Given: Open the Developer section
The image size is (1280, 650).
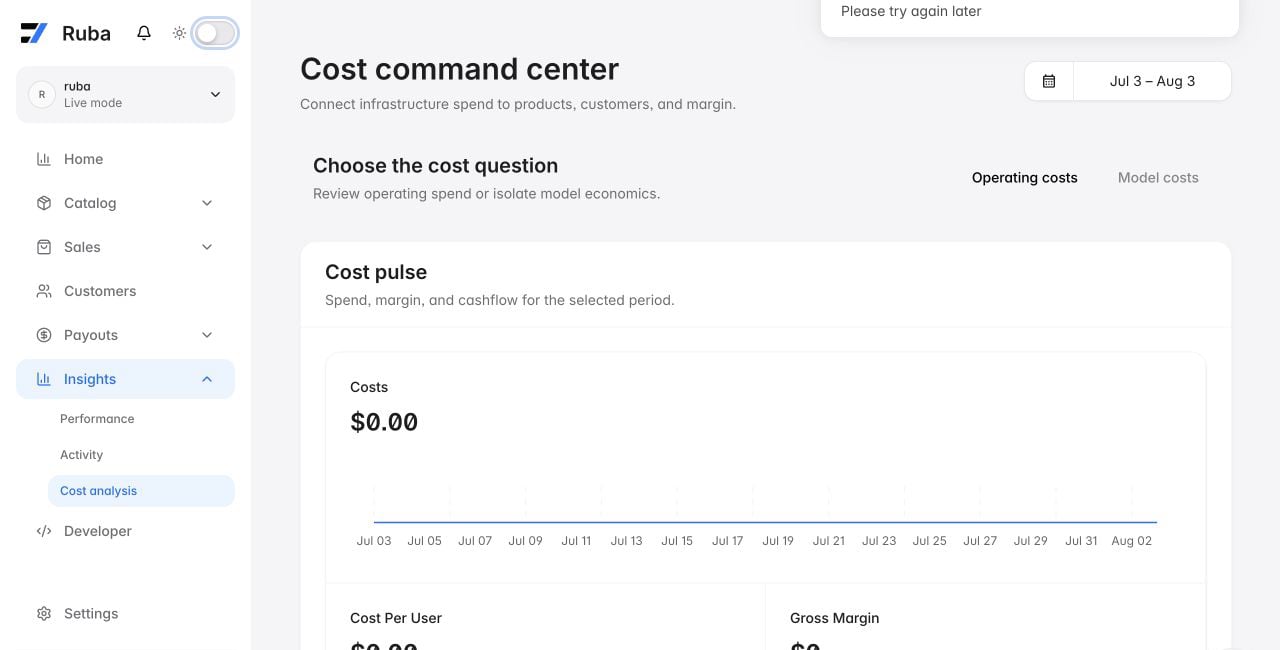Looking at the screenshot, I should (x=126, y=531).
